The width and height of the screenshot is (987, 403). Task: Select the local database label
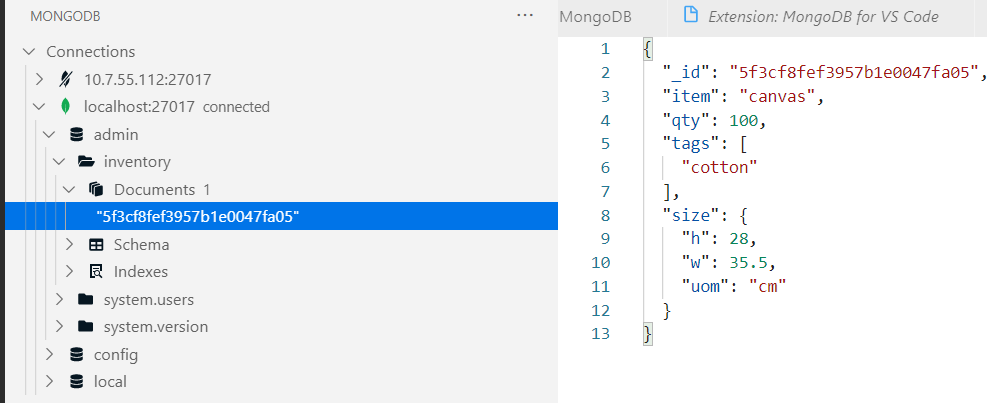[x=110, y=382]
